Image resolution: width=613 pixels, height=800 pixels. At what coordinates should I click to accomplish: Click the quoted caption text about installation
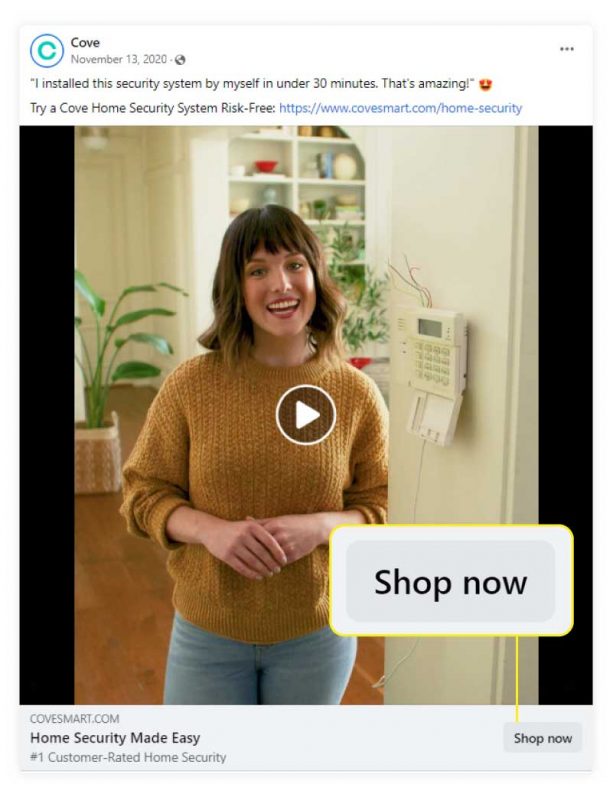pyautogui.click(x=253, y=84)
